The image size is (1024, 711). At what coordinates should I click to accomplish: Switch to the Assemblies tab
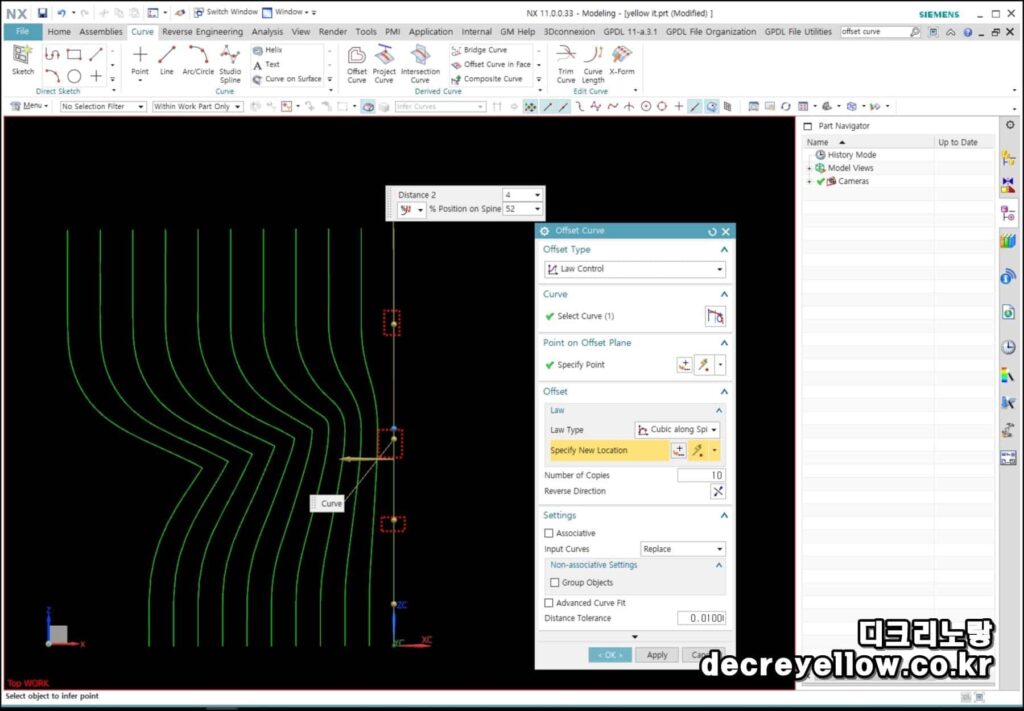[101, 31]
